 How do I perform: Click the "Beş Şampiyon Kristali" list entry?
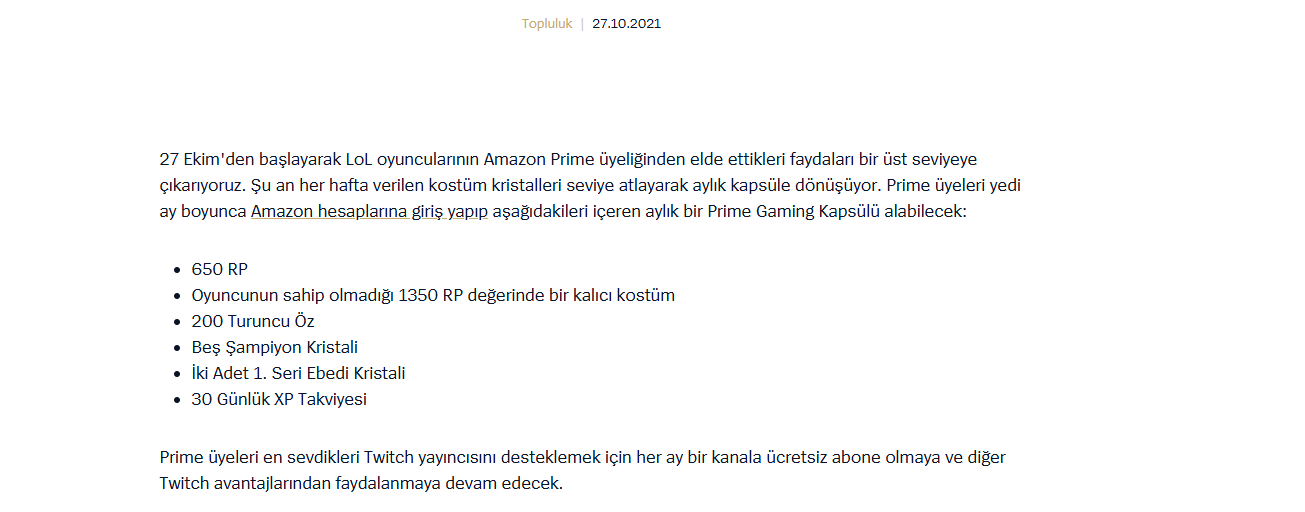point(274,347)
